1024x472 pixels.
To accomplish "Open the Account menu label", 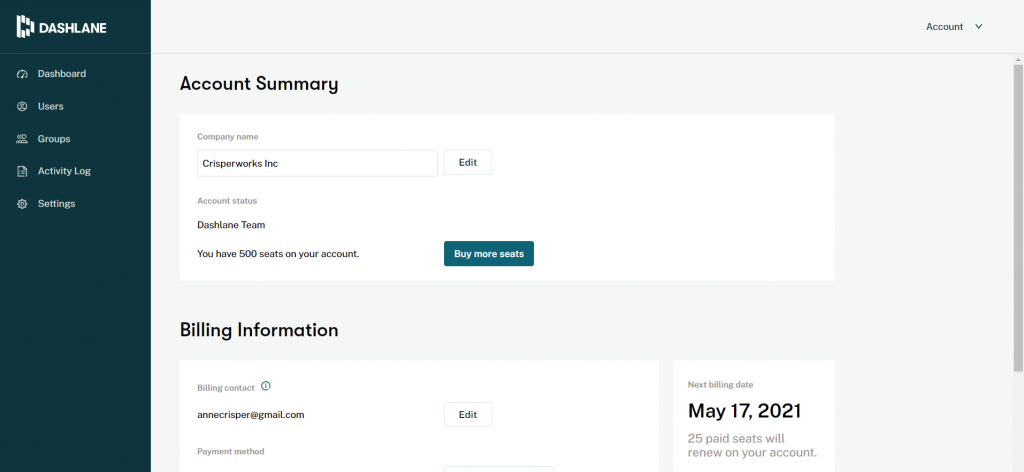I will (944, 27).
